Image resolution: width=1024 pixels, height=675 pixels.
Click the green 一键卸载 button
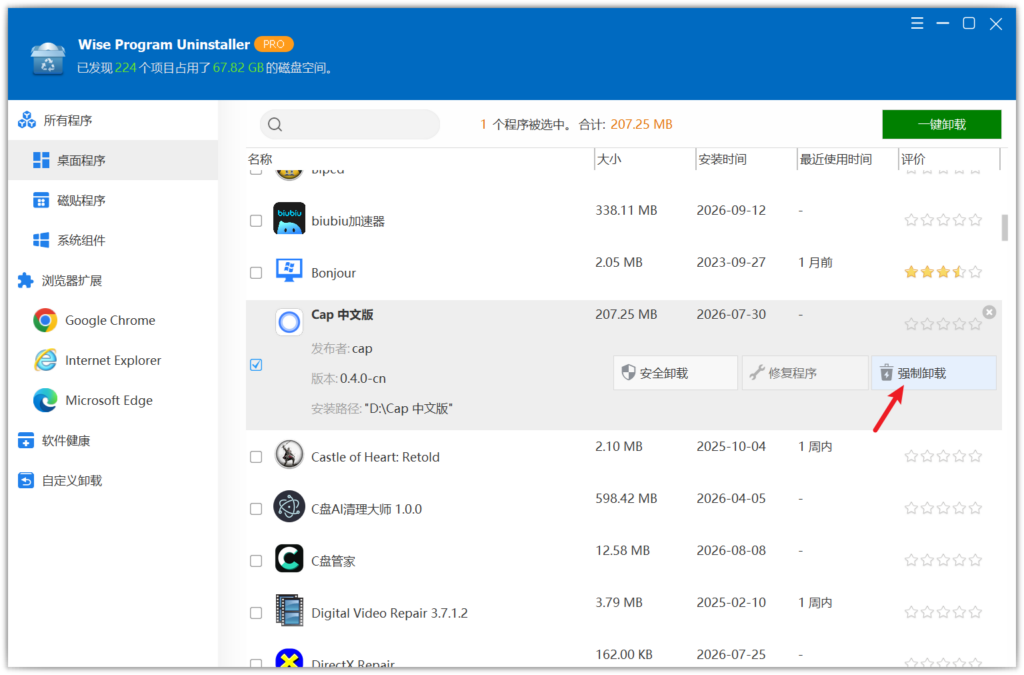point(941,125)
